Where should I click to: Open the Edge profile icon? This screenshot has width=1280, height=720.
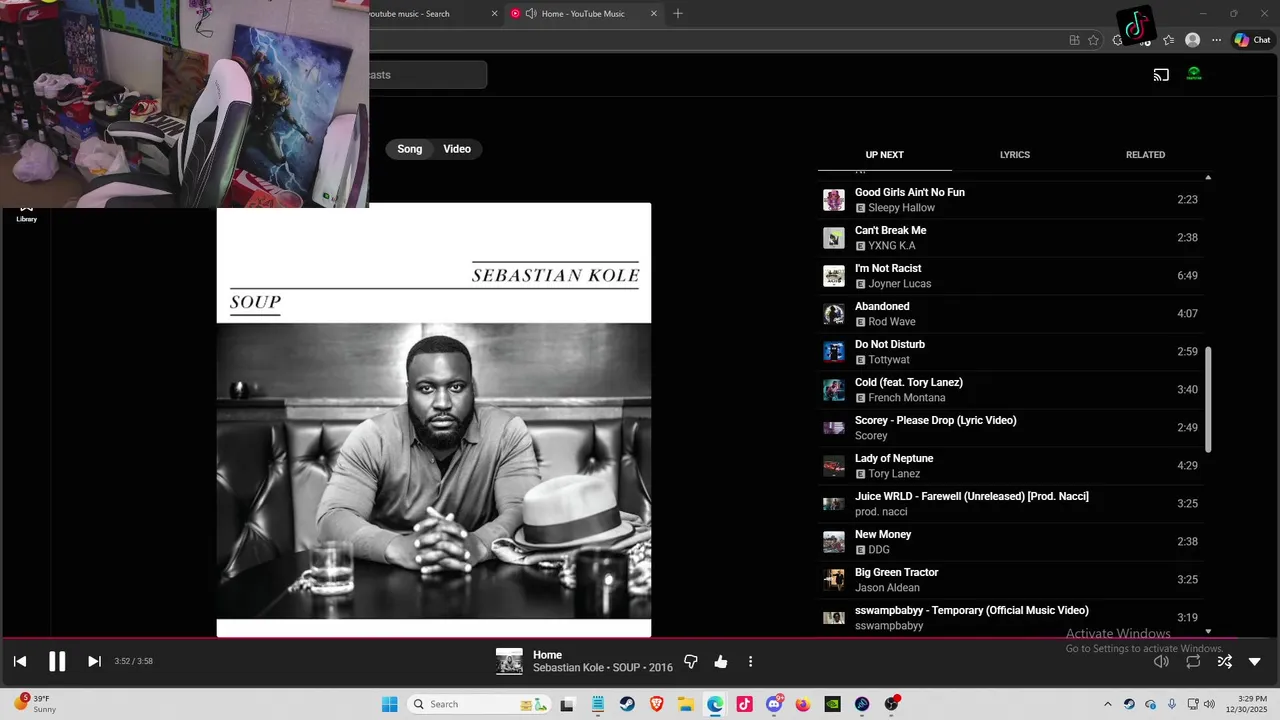[x=1192, y=40]
